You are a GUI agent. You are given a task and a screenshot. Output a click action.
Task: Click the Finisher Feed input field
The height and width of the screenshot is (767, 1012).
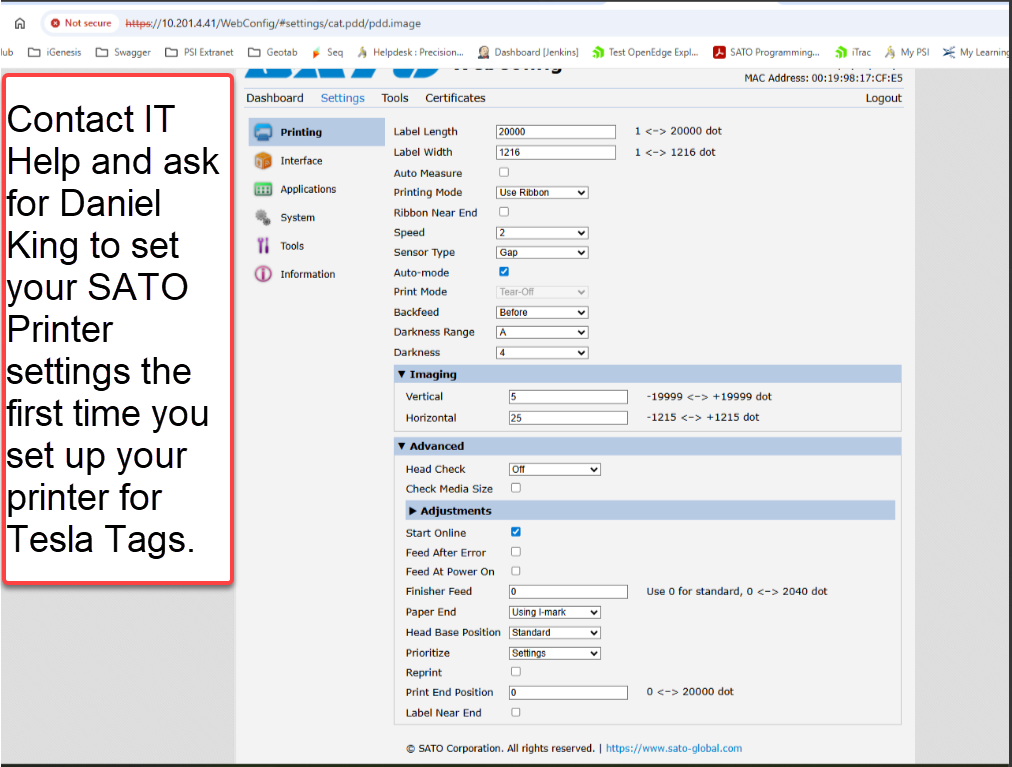point(568,591)
